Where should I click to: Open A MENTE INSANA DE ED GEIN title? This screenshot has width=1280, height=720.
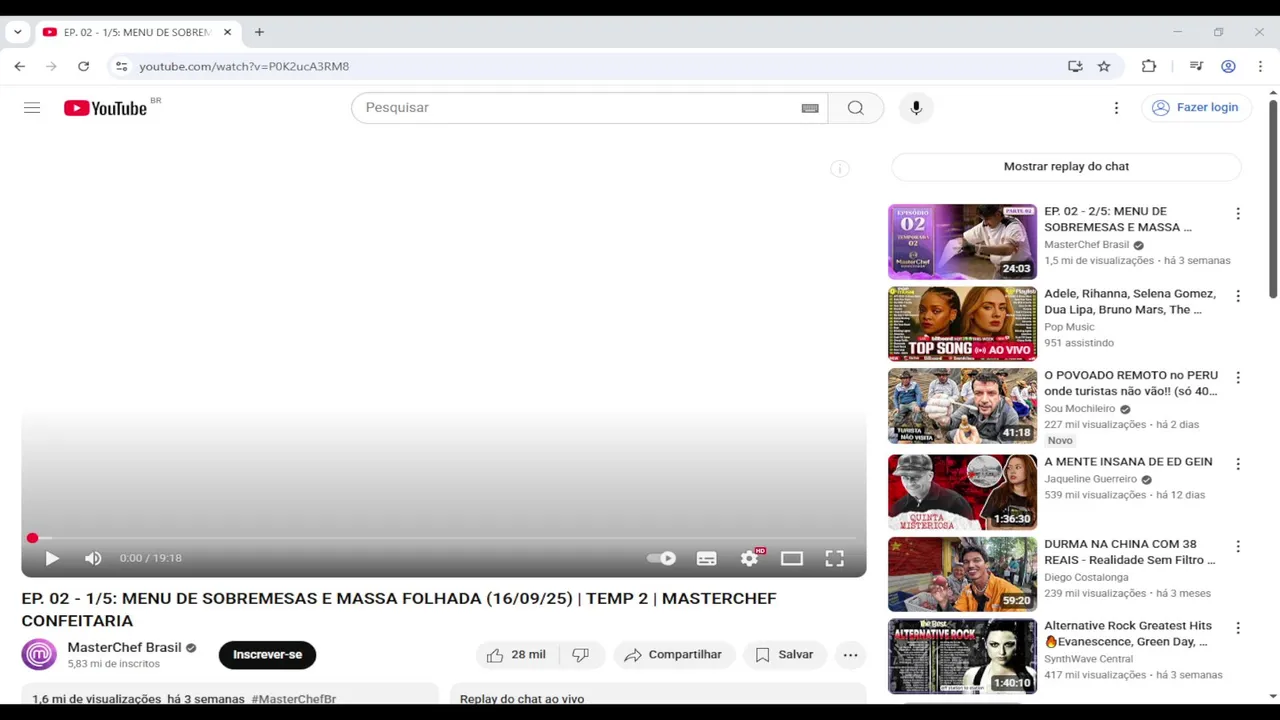pyautogui.click(x=1128, y=462)
